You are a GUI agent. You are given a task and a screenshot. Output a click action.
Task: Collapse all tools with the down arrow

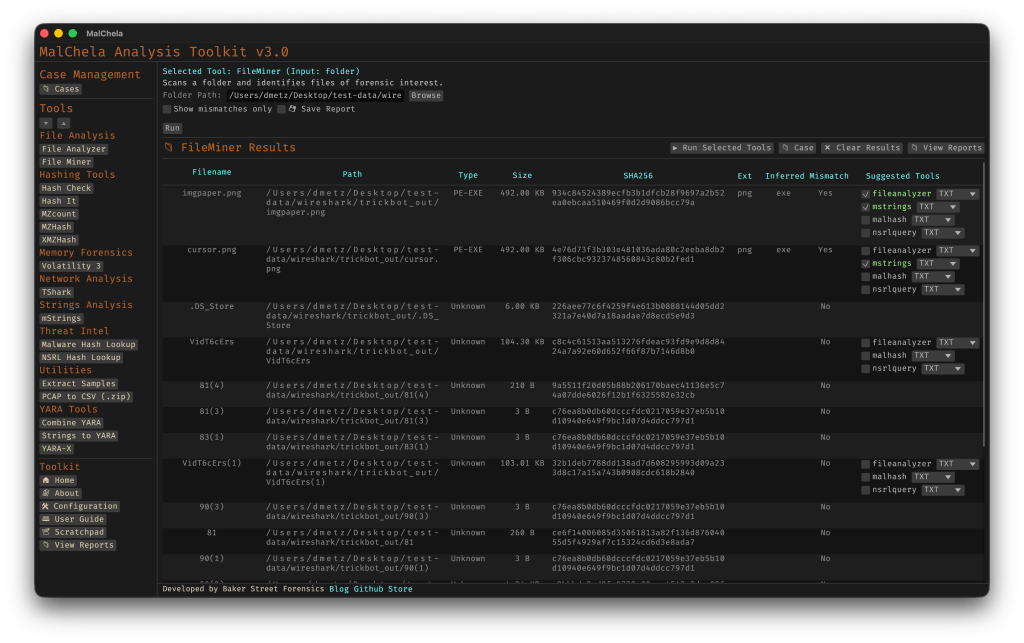[46, 122]
